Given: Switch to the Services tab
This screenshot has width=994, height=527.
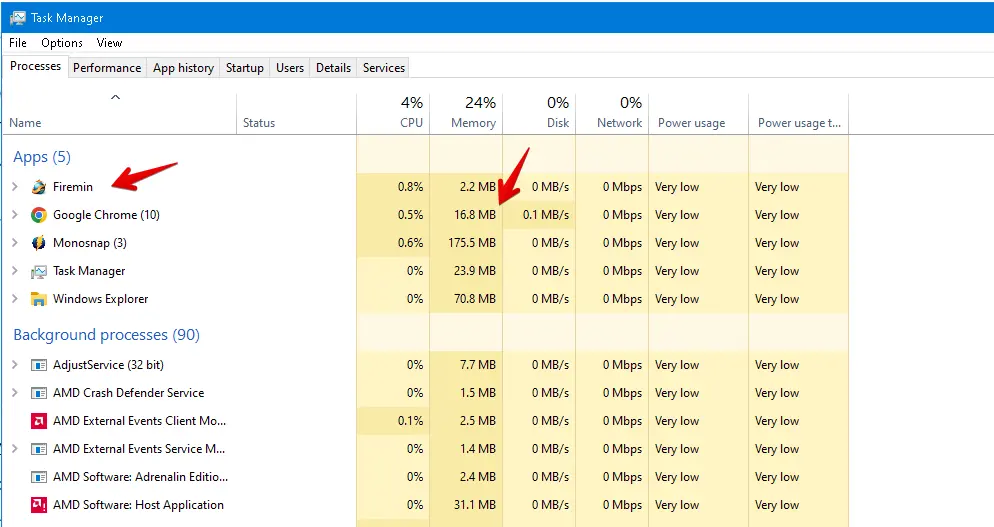Looking at the screenshot, I should click(x=384, y=68).
